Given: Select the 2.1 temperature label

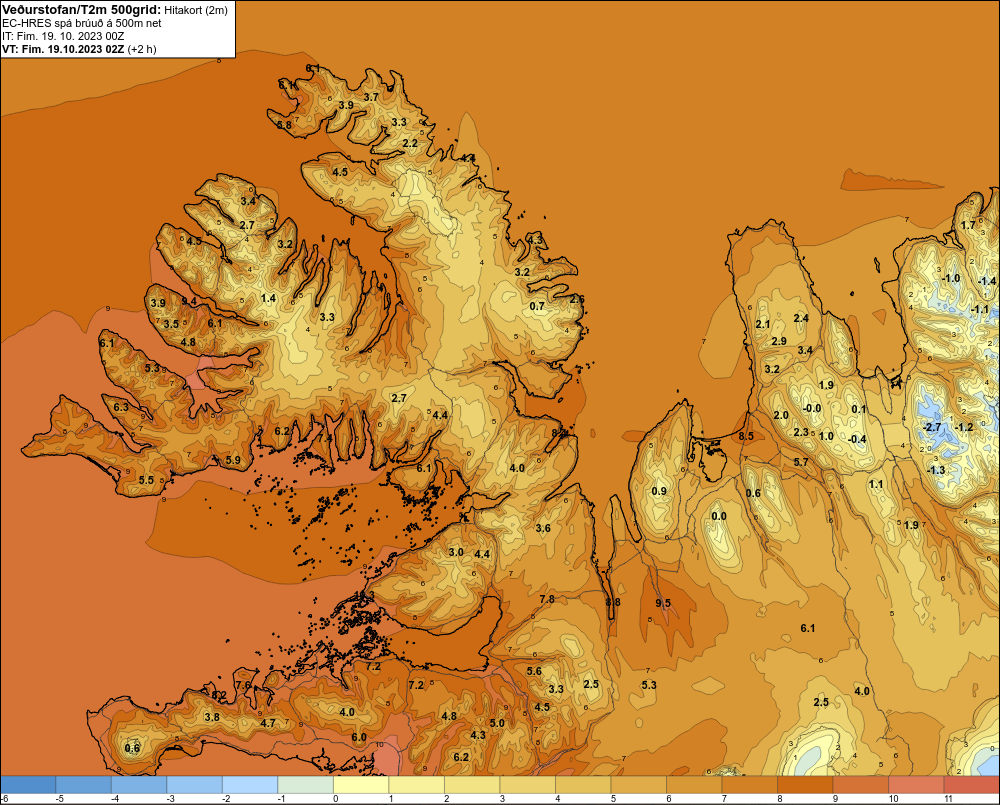Looking at the screenshot, I should (763, 324).
